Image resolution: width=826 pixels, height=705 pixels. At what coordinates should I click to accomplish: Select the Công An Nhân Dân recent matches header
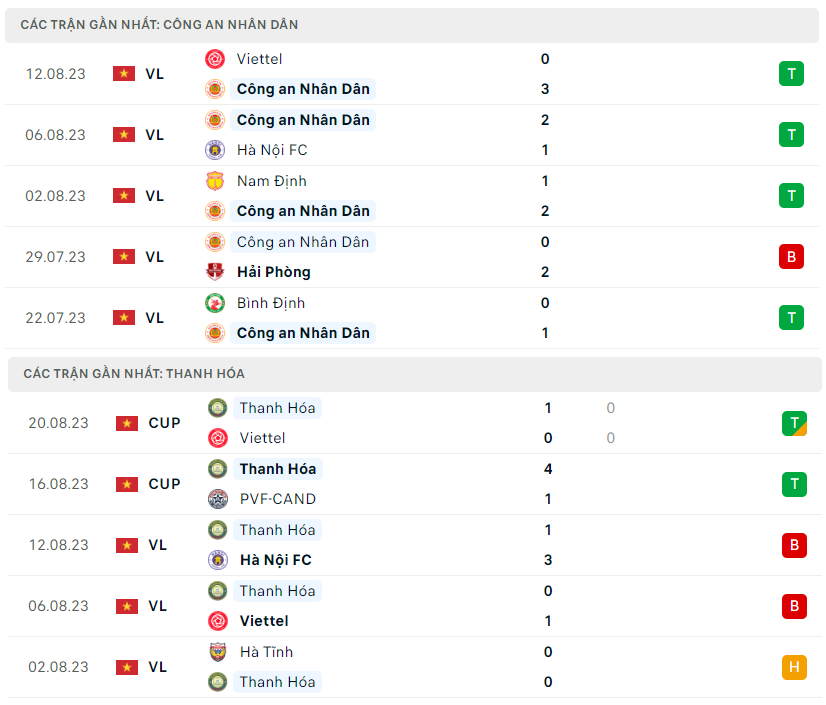tap(159, 25)
